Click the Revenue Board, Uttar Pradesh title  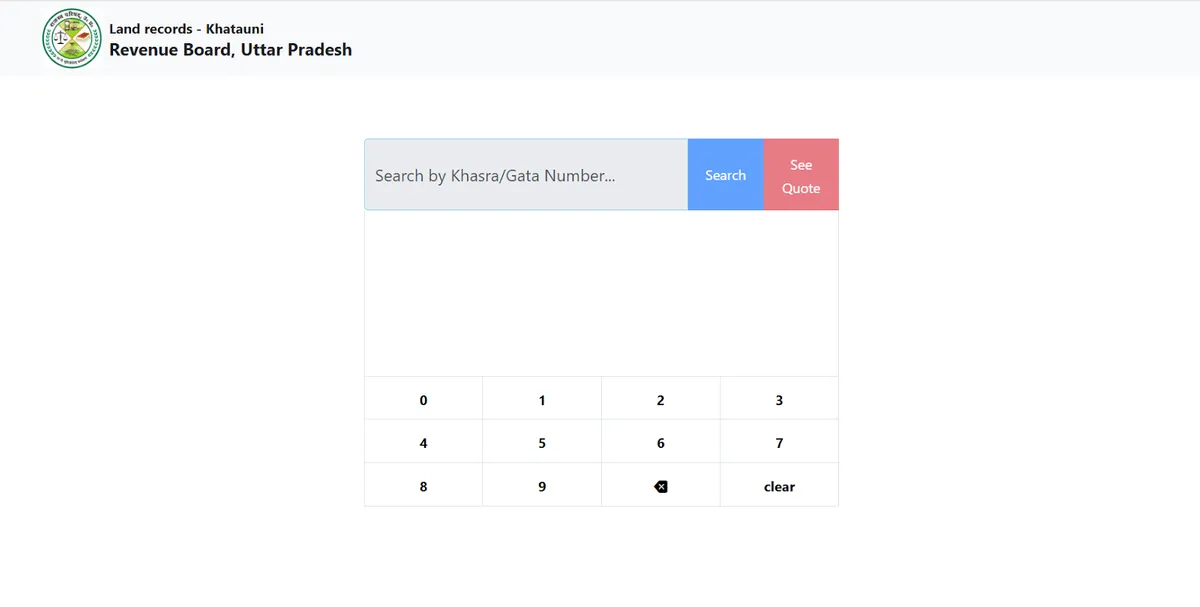point(230,50)
